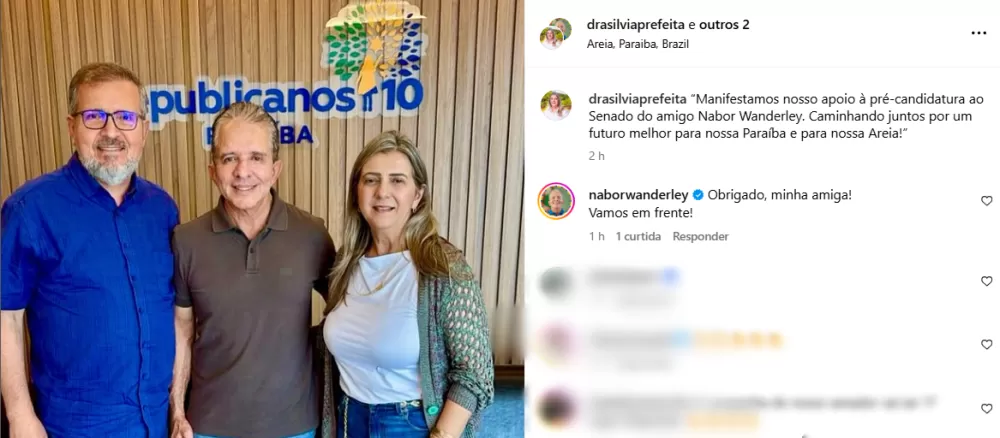Open the stacked profile avatars in header
The image size is (1000, 438).
click(555, 33)
